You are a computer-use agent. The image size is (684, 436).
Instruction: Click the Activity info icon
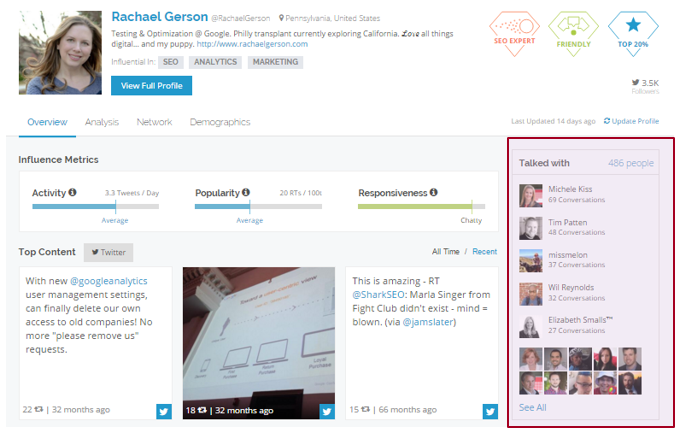pos(72,192)
